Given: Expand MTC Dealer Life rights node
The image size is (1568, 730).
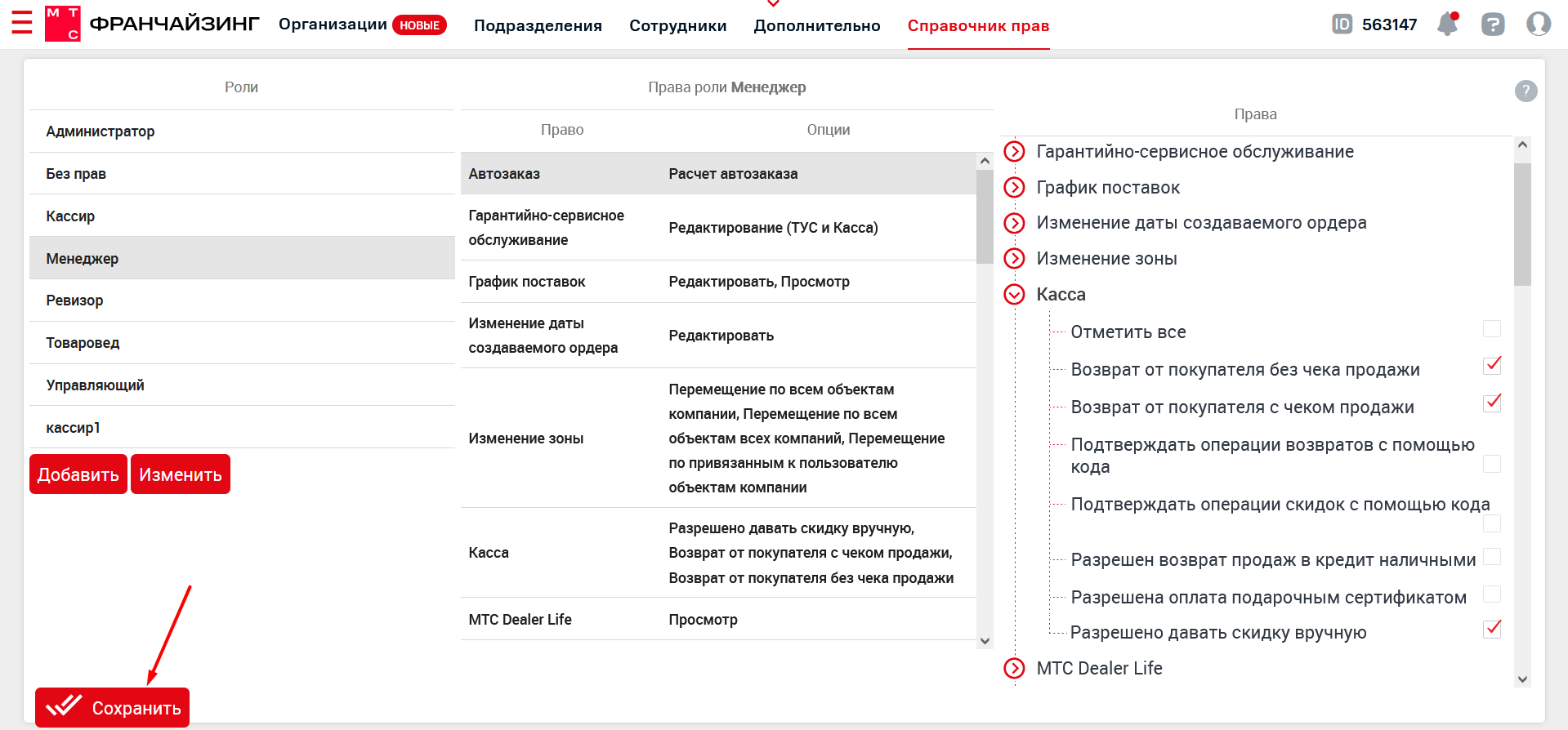Looking at the screenshot, I should 1014,669.
